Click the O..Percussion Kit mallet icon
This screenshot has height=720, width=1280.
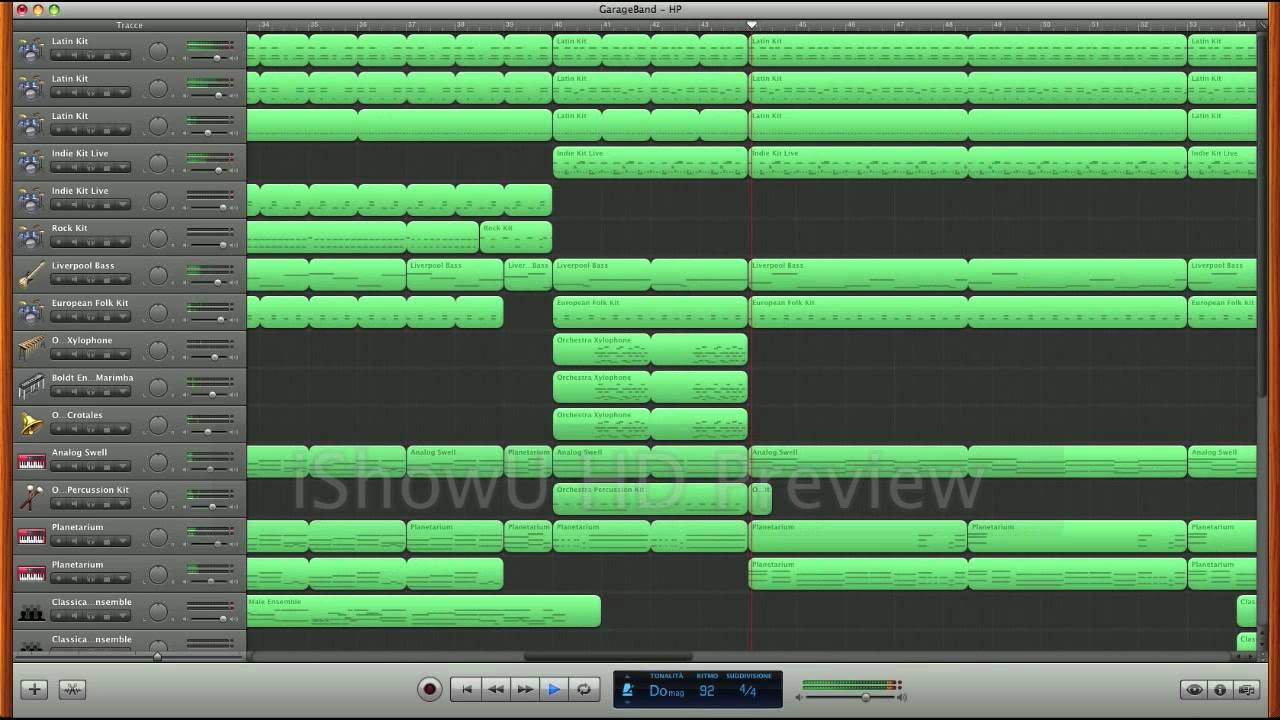pyautogui.click(x=31, y=498)
